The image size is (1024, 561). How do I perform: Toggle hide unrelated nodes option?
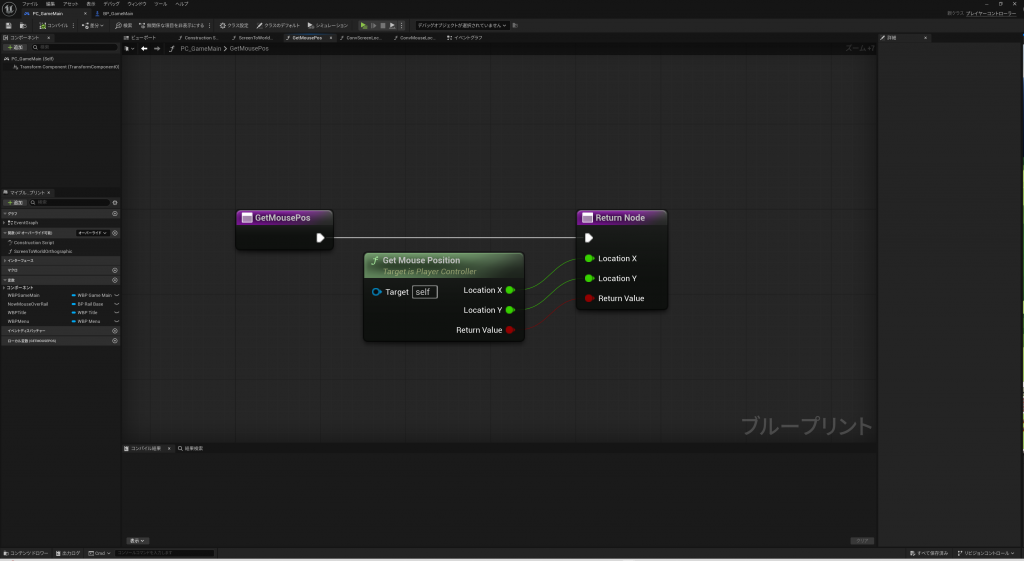pos(172,25)
